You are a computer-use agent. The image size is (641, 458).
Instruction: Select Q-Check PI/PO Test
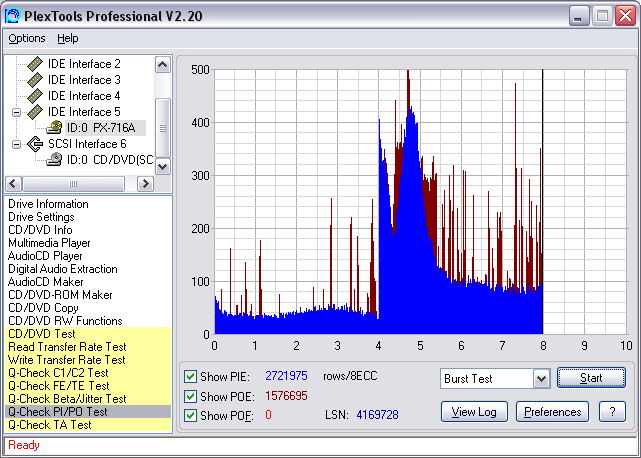[88, 412]
